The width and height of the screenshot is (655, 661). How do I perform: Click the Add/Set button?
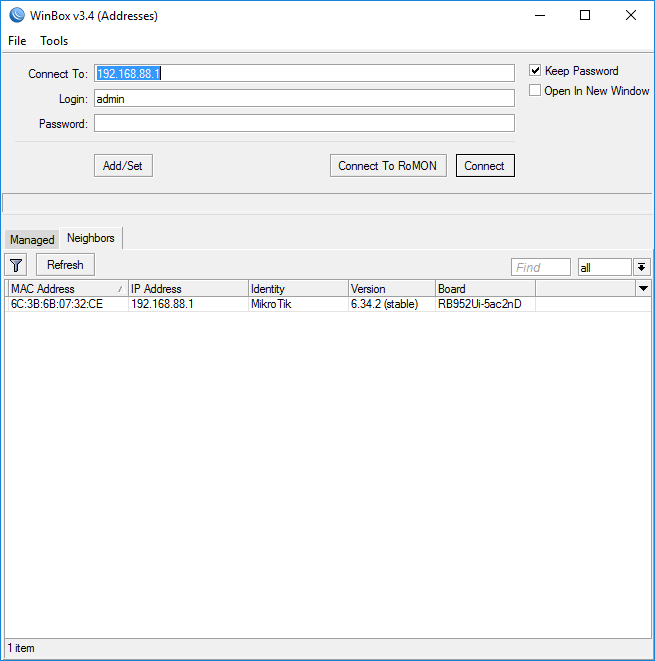click(123, 166)
